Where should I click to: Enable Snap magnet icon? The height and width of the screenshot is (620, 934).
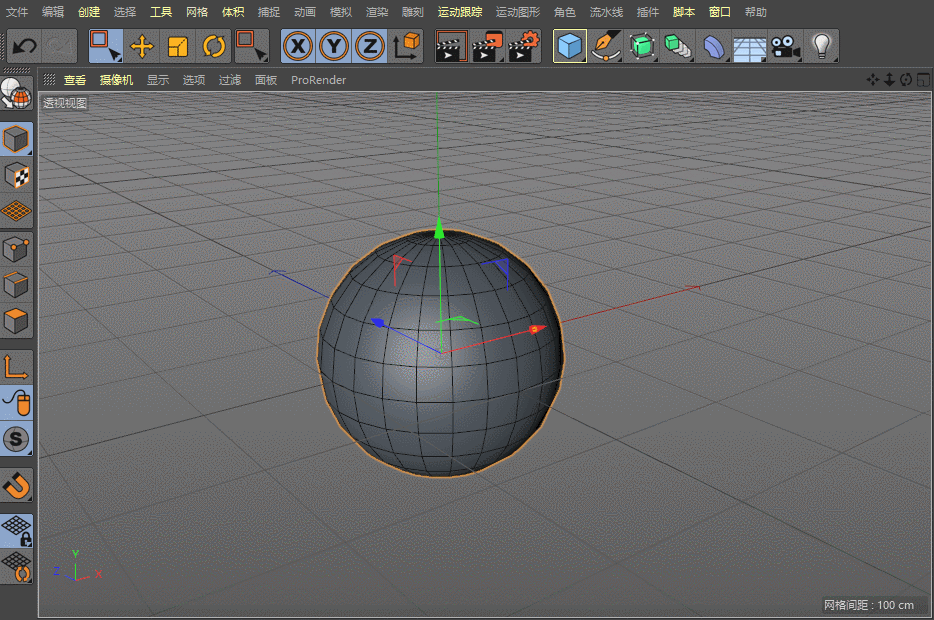pos(16,485)
